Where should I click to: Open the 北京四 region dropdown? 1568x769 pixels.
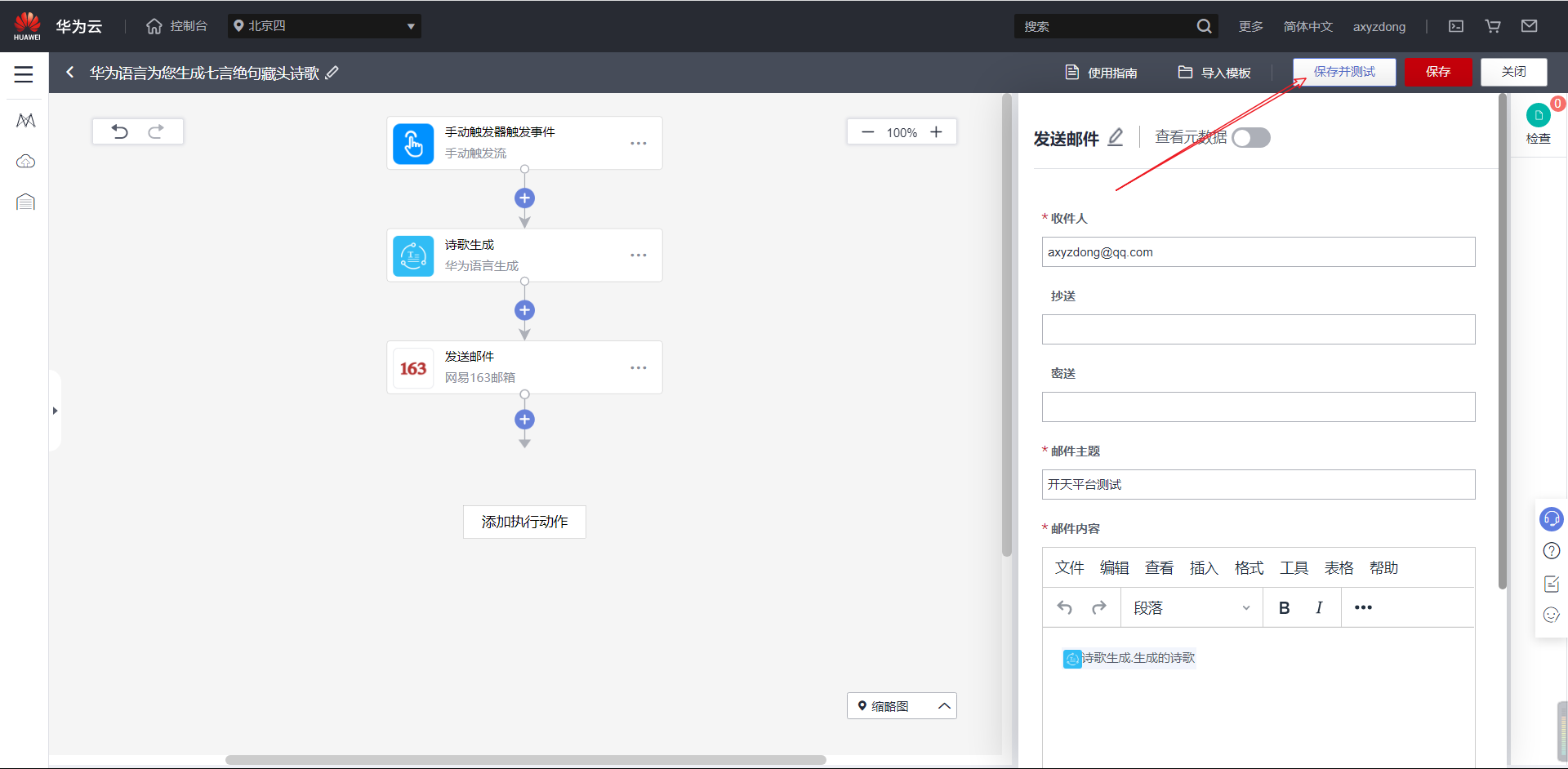(324, 26)
